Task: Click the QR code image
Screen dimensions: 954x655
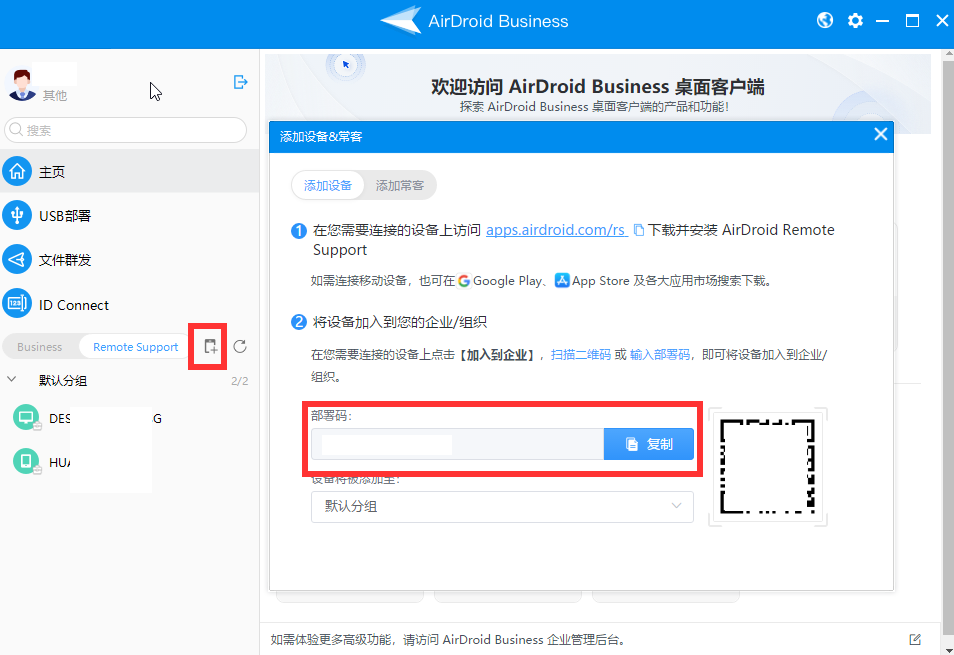Action: click(x=767, y=466)
